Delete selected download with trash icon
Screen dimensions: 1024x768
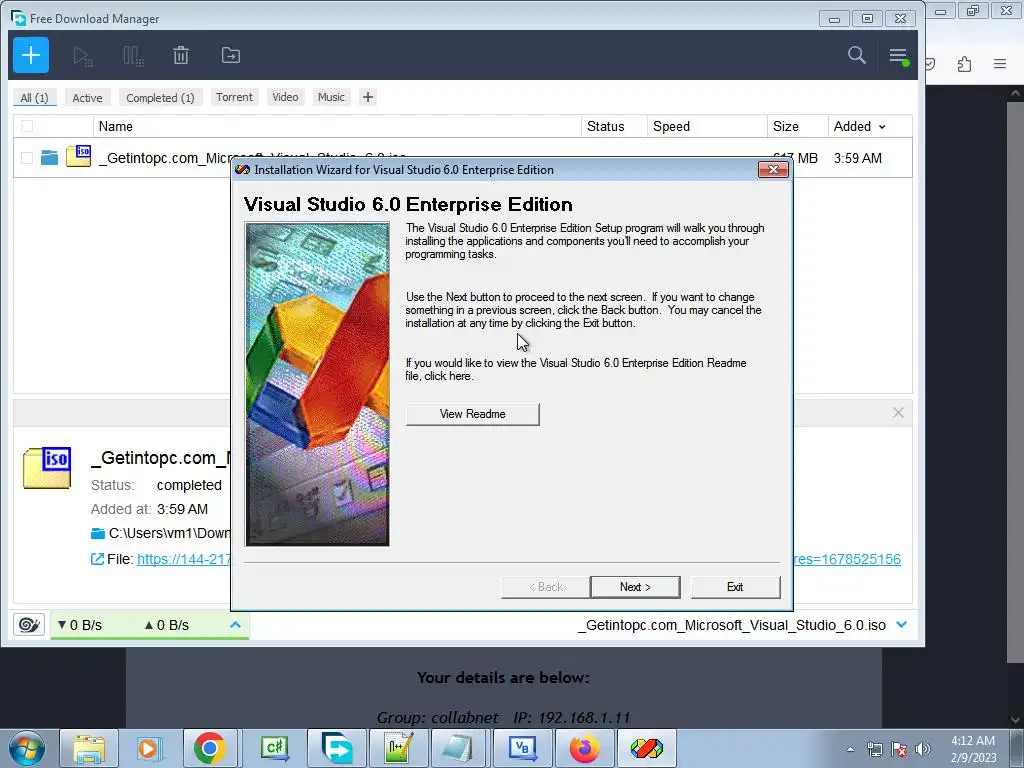click(181, 56)
